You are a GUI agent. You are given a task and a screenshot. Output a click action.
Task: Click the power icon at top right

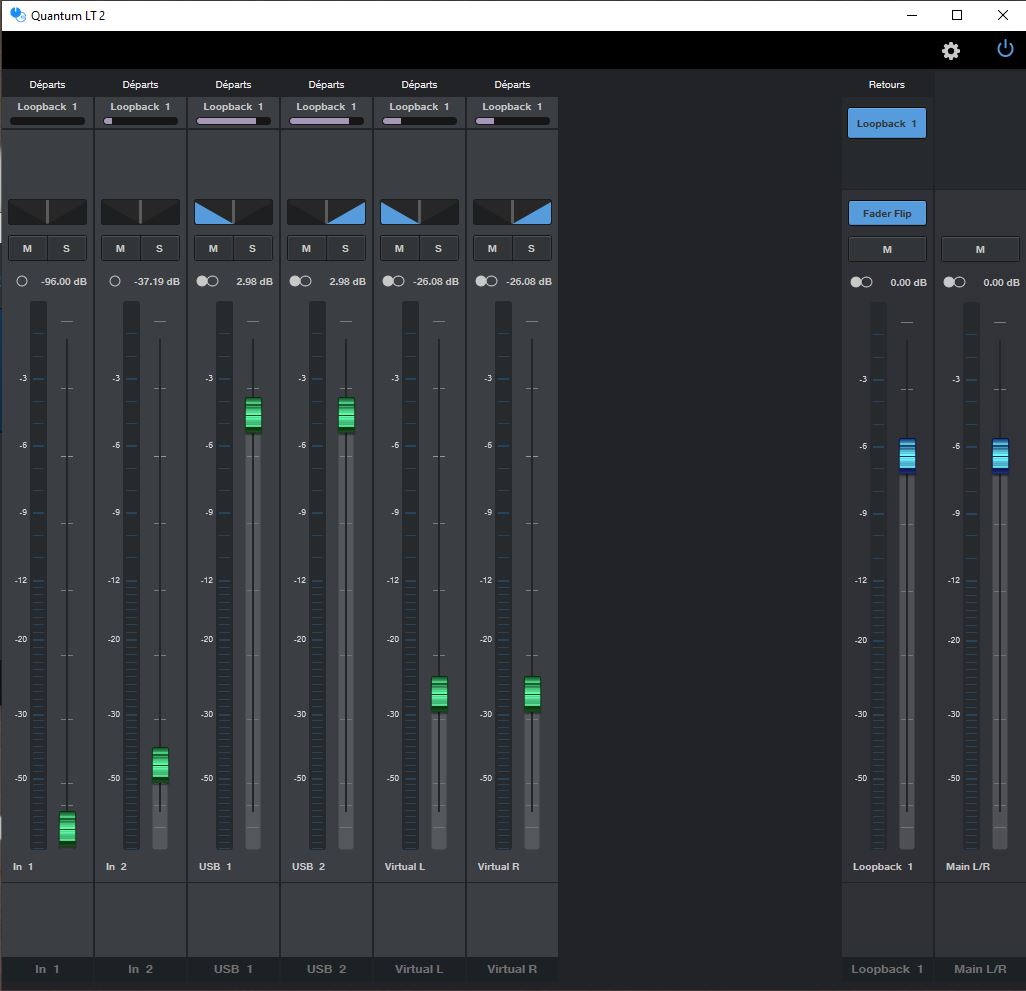point(1004,47)
